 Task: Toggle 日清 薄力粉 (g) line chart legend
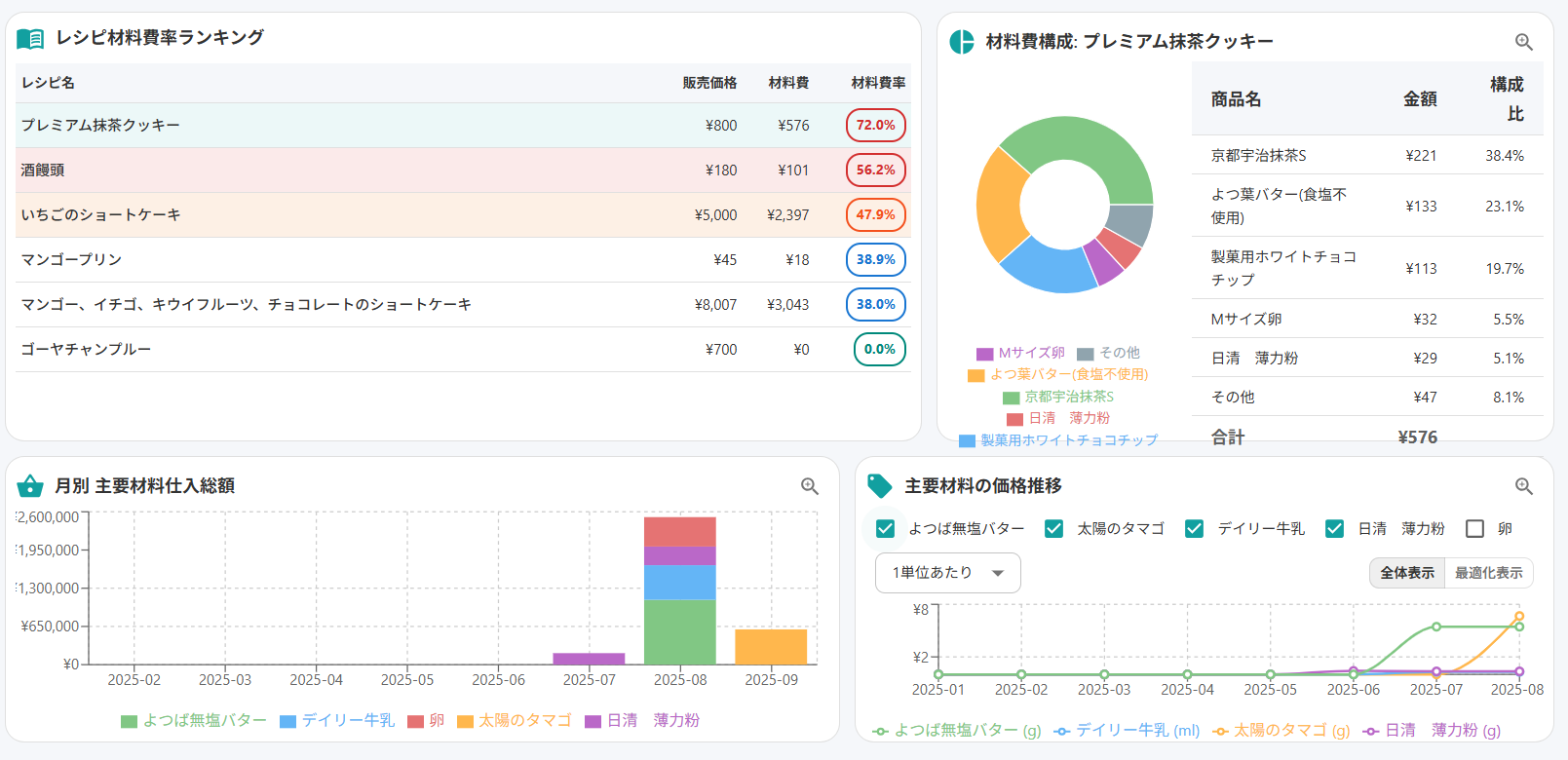click(1433, 730)
